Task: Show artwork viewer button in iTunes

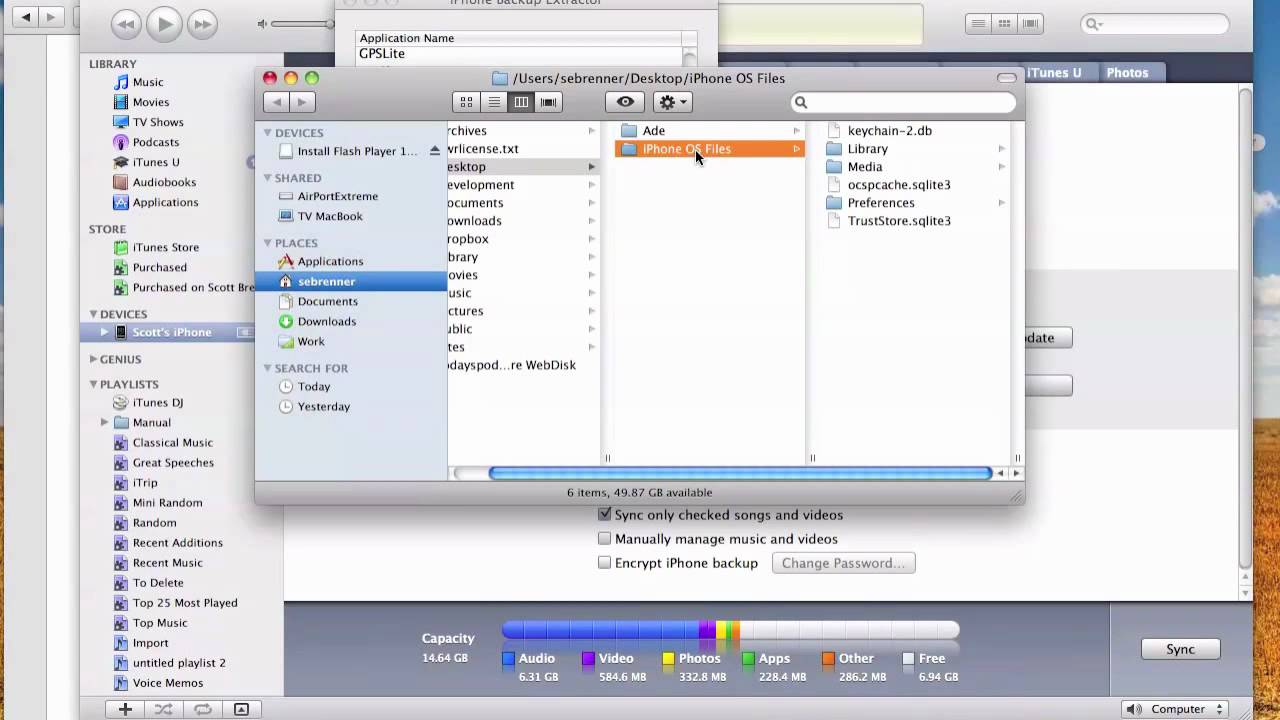Action: pos(241,709)
